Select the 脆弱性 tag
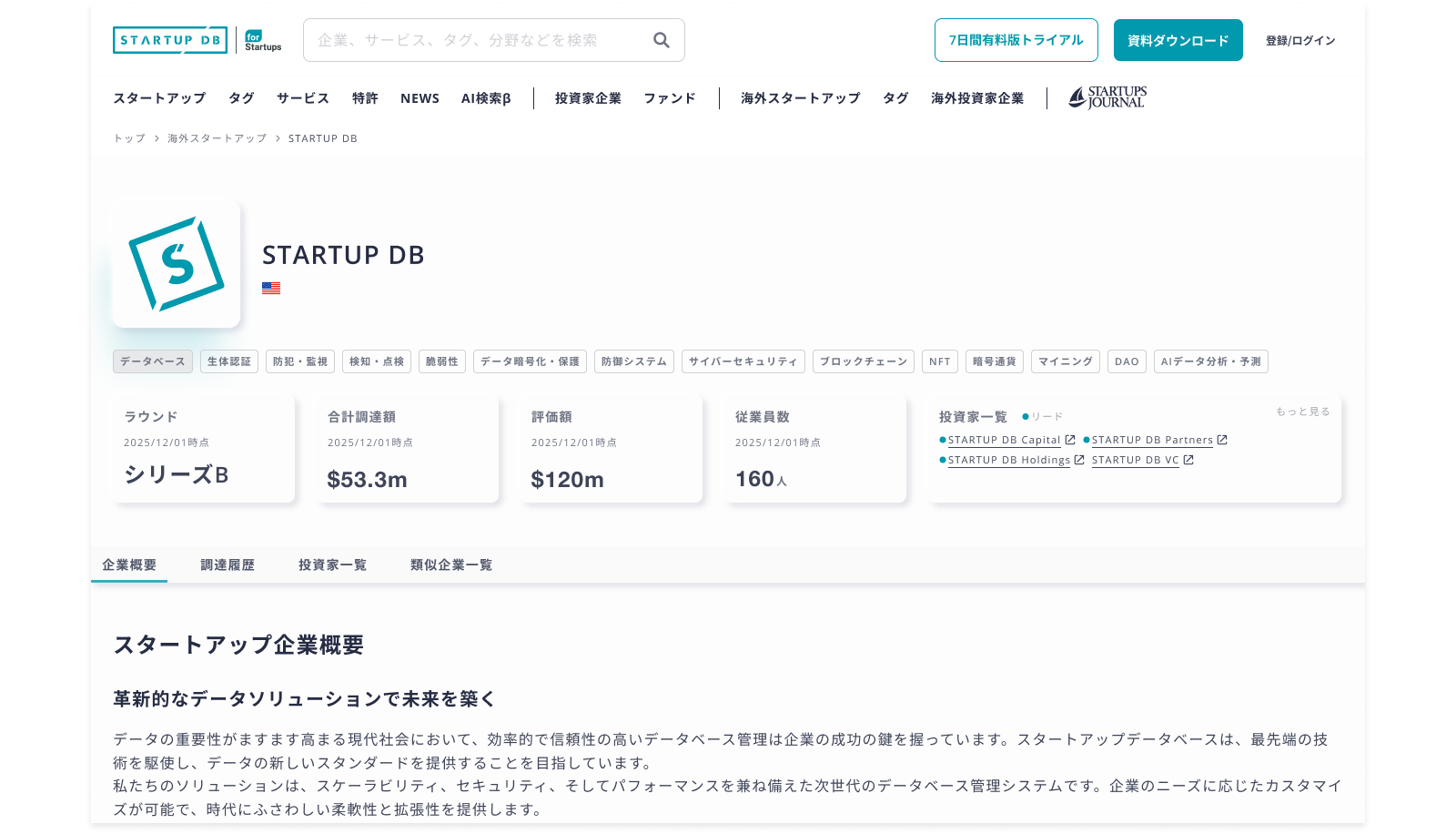The height and width of the screenshot is (834, 1456). 442,361
